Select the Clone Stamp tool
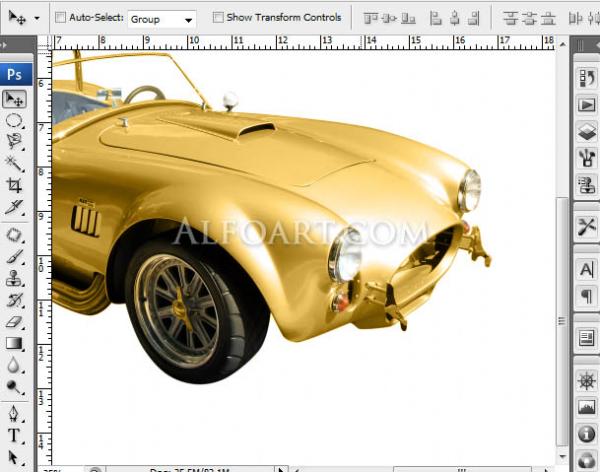 15,279
